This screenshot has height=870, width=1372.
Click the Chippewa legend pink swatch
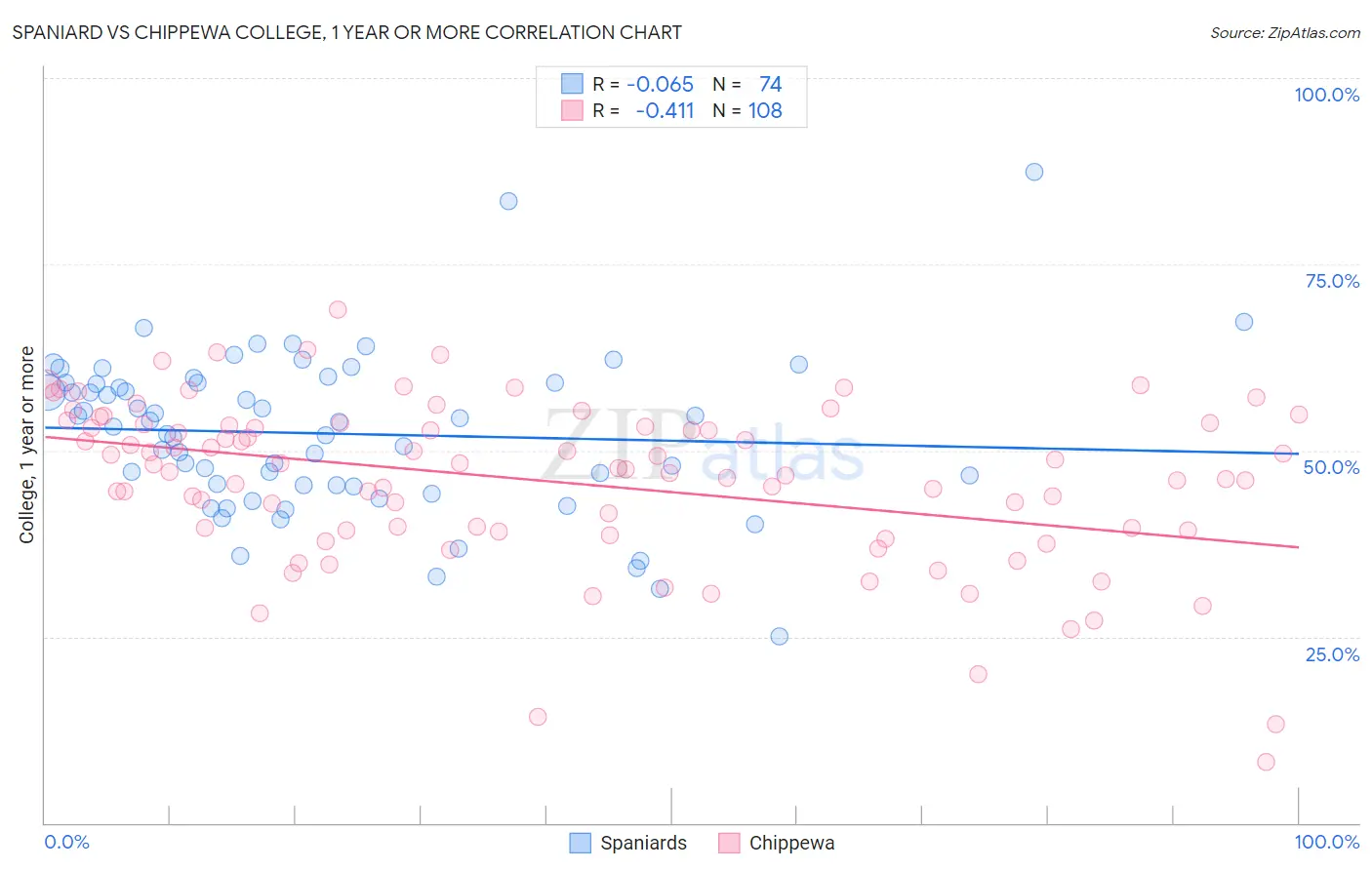point(729,843)
